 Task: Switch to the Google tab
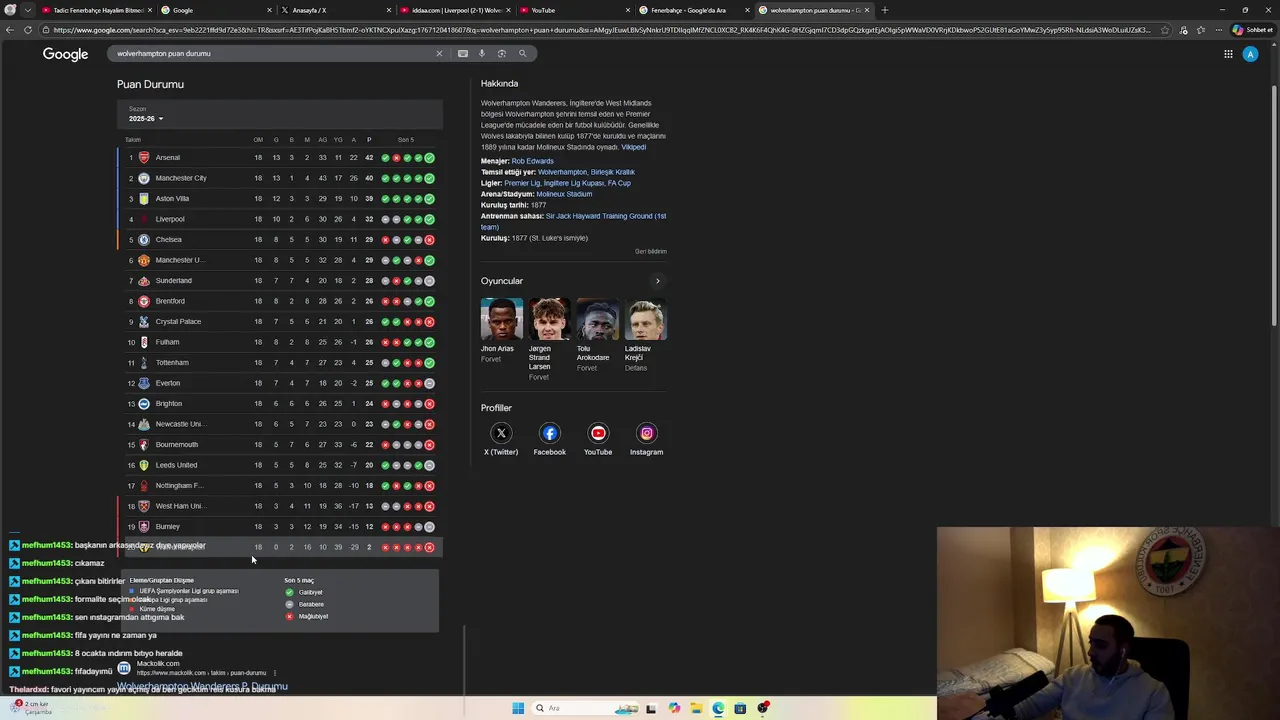tap(217, 10)
